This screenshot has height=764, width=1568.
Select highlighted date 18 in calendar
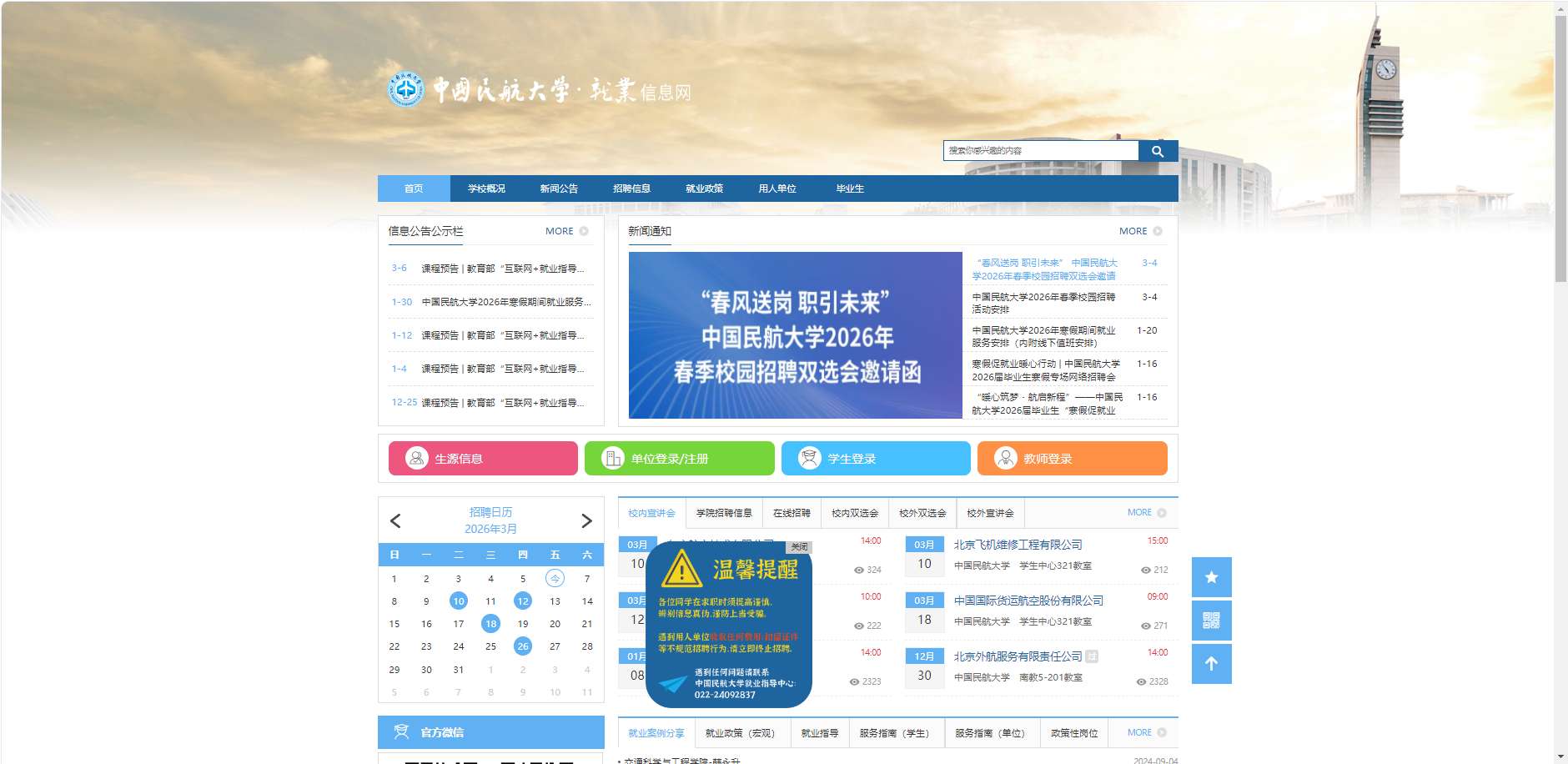tap(490, 624)
